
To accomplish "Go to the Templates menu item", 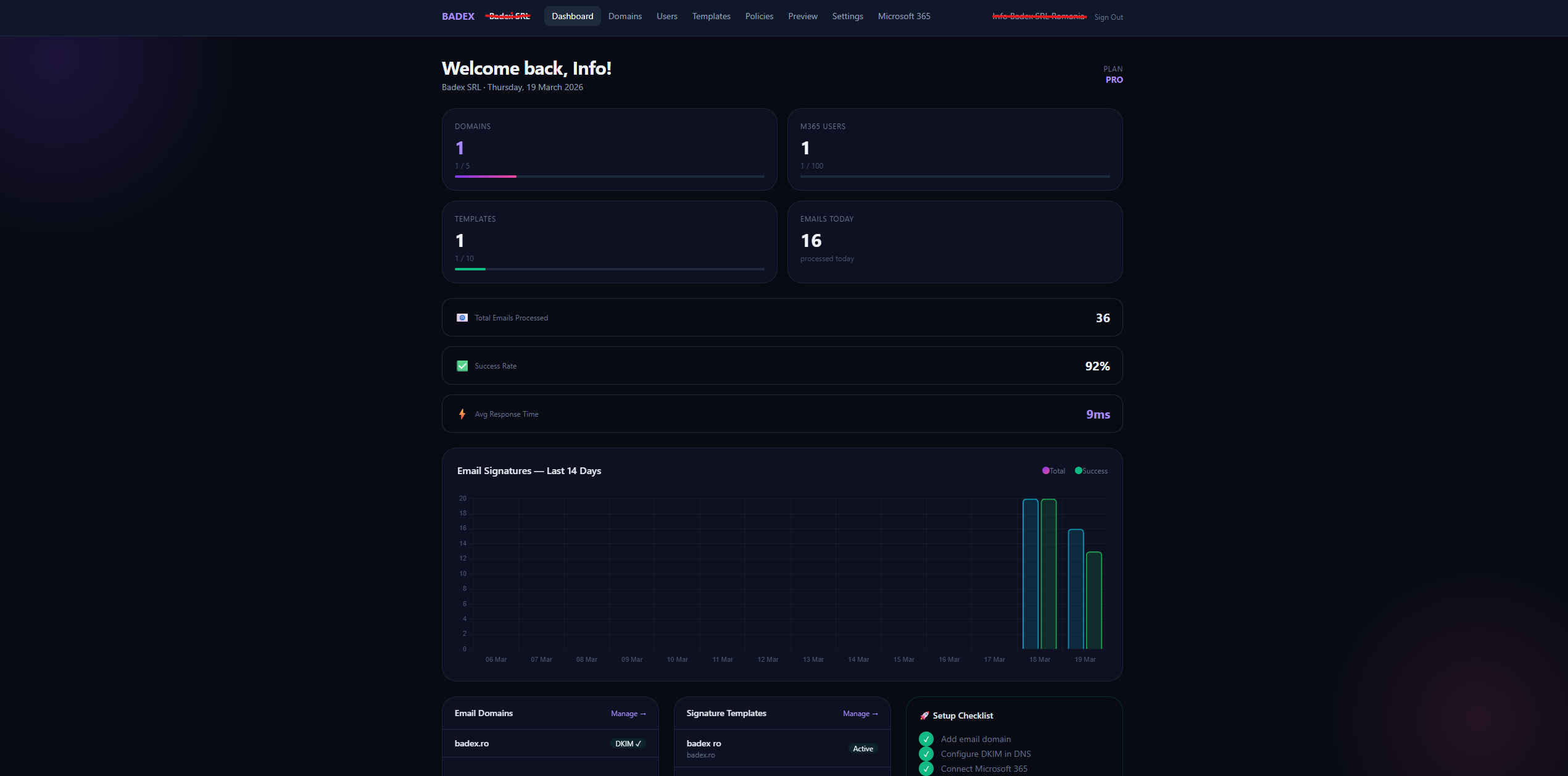I will (x=711, y=17).
